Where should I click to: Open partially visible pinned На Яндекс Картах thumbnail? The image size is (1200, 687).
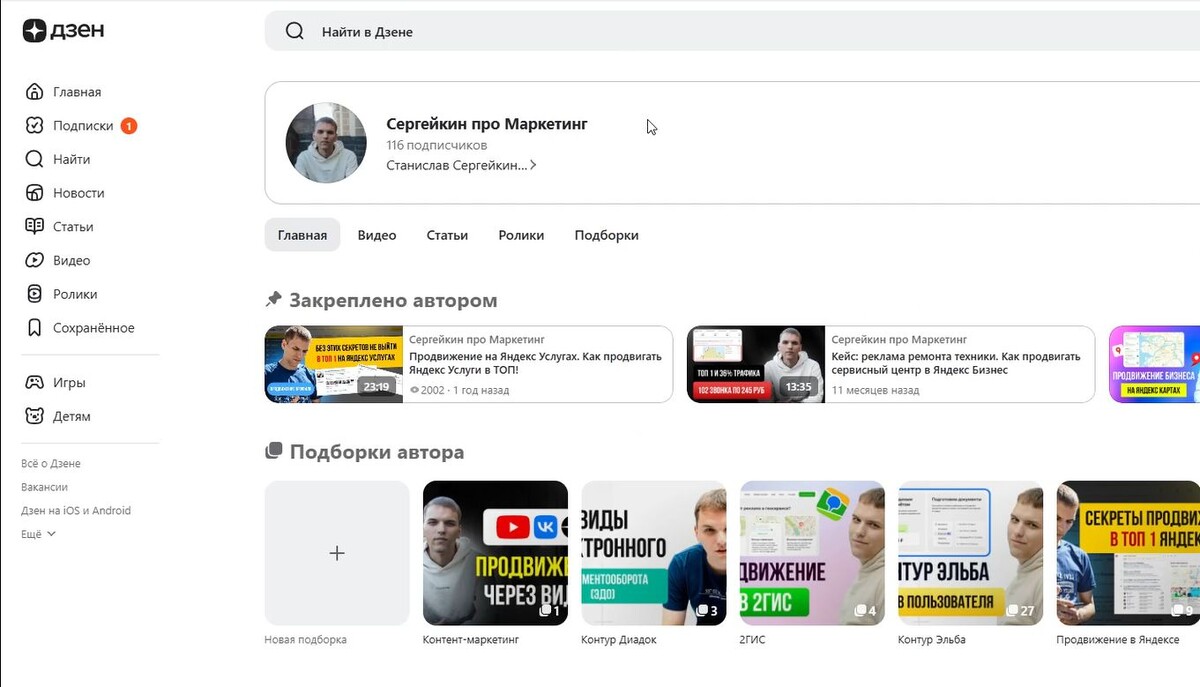(x=1154, y=364)
